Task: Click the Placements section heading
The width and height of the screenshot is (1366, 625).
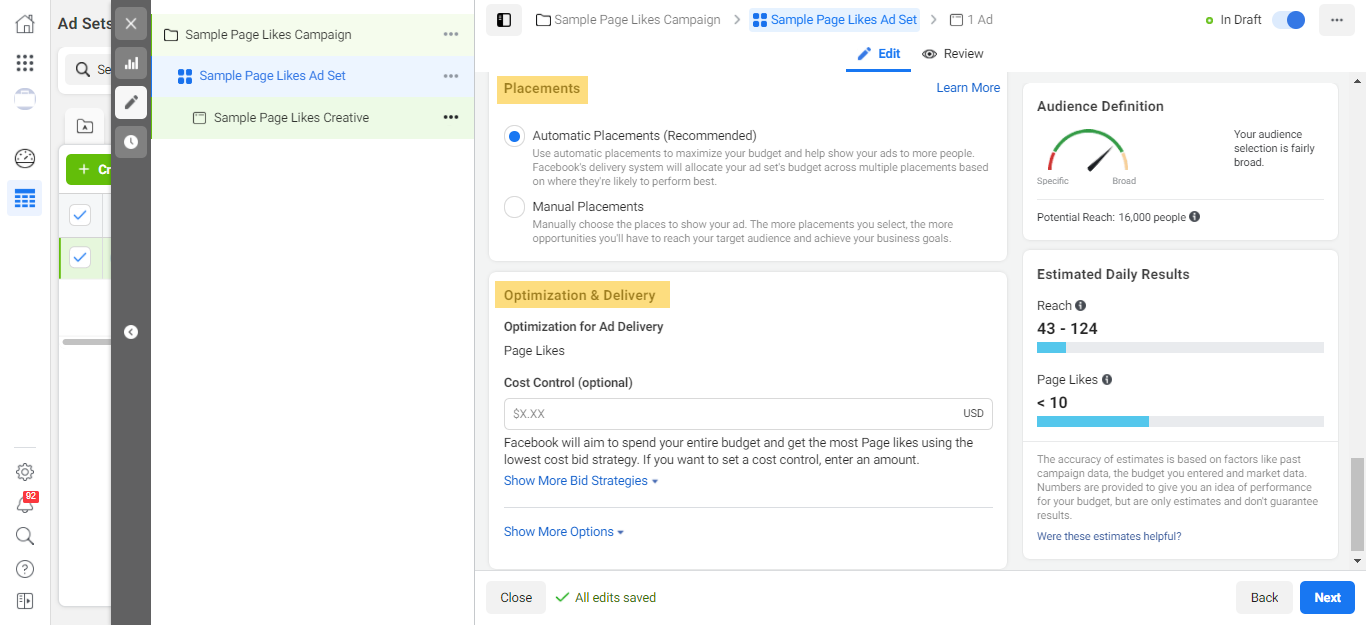Action: 542,89
